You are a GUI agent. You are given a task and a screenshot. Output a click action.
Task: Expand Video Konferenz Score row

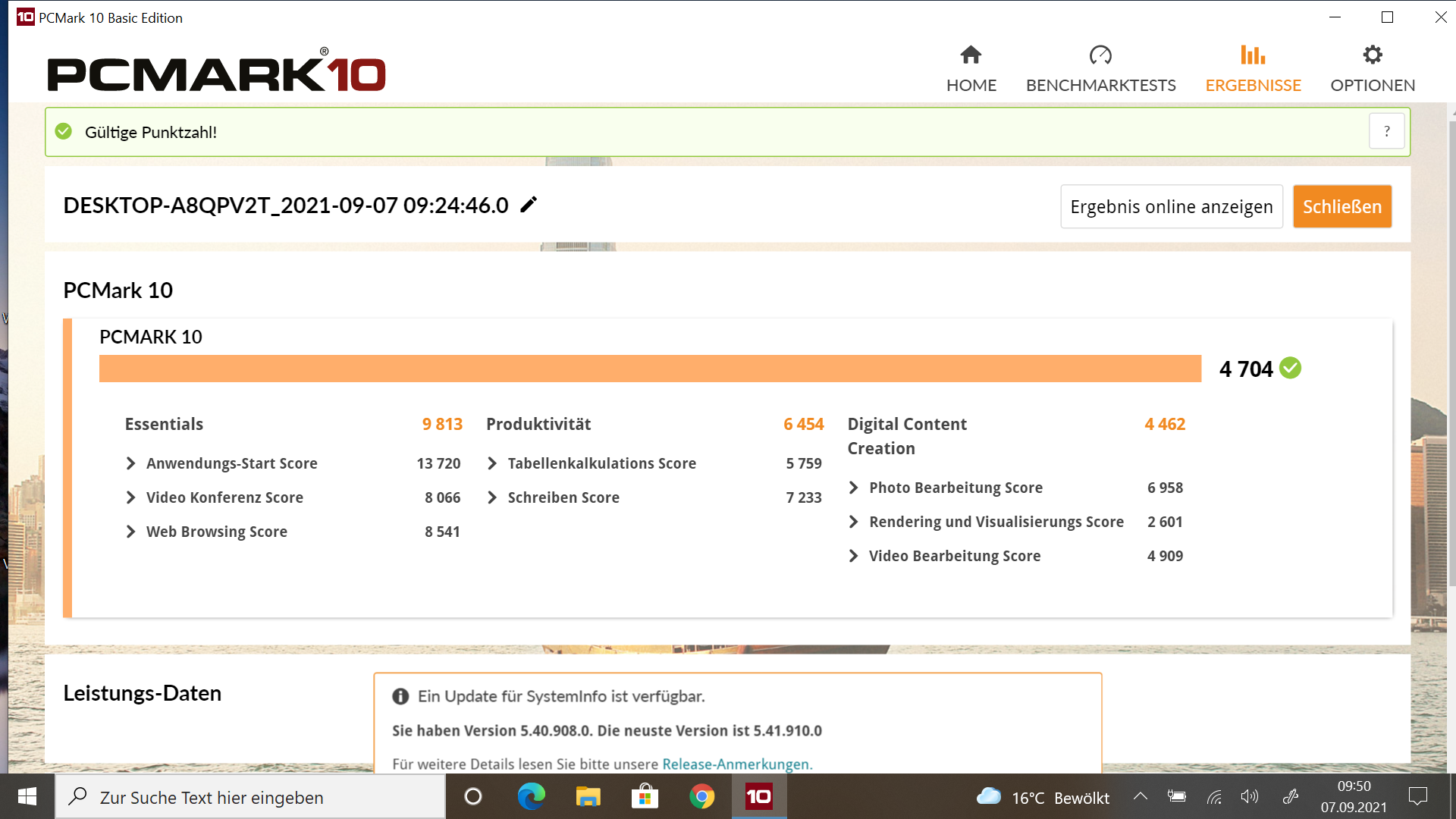point(131,497)
